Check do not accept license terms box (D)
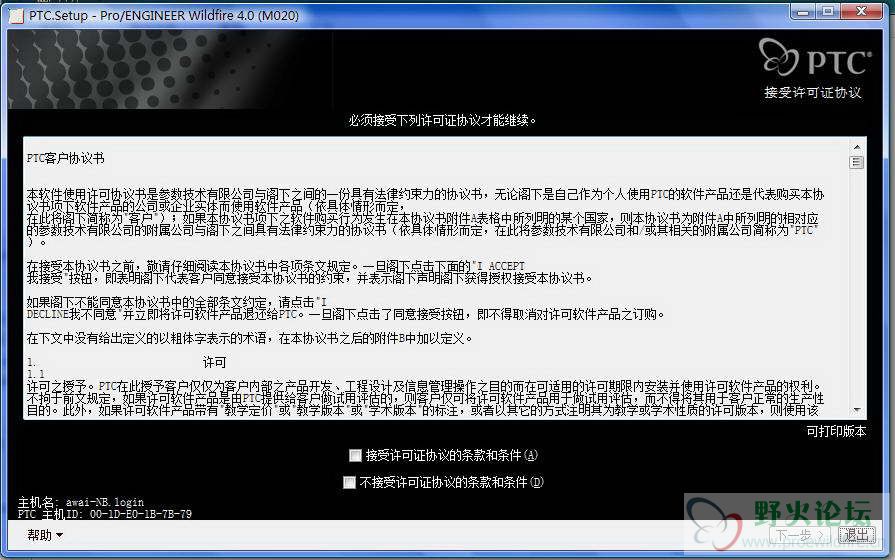Image resolution: width=895 pixels, height=560 pixels. [x=349, y=482]
